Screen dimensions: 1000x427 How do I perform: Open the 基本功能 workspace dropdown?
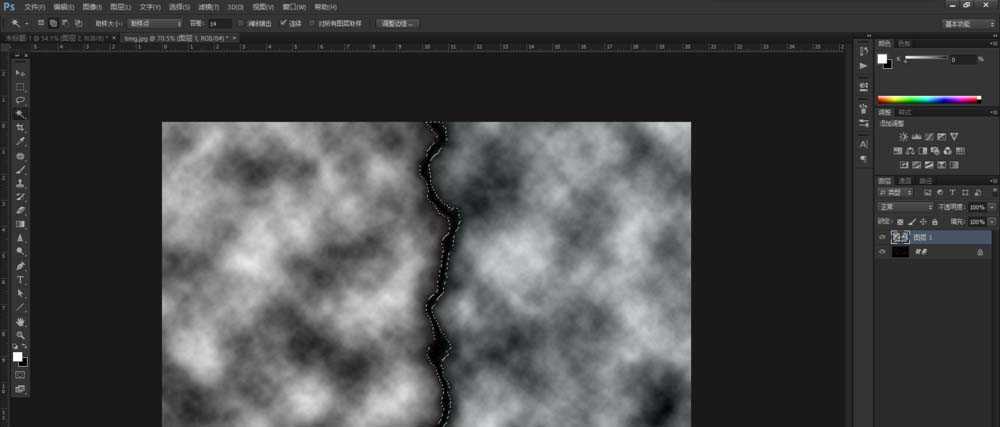click(968, 22)
